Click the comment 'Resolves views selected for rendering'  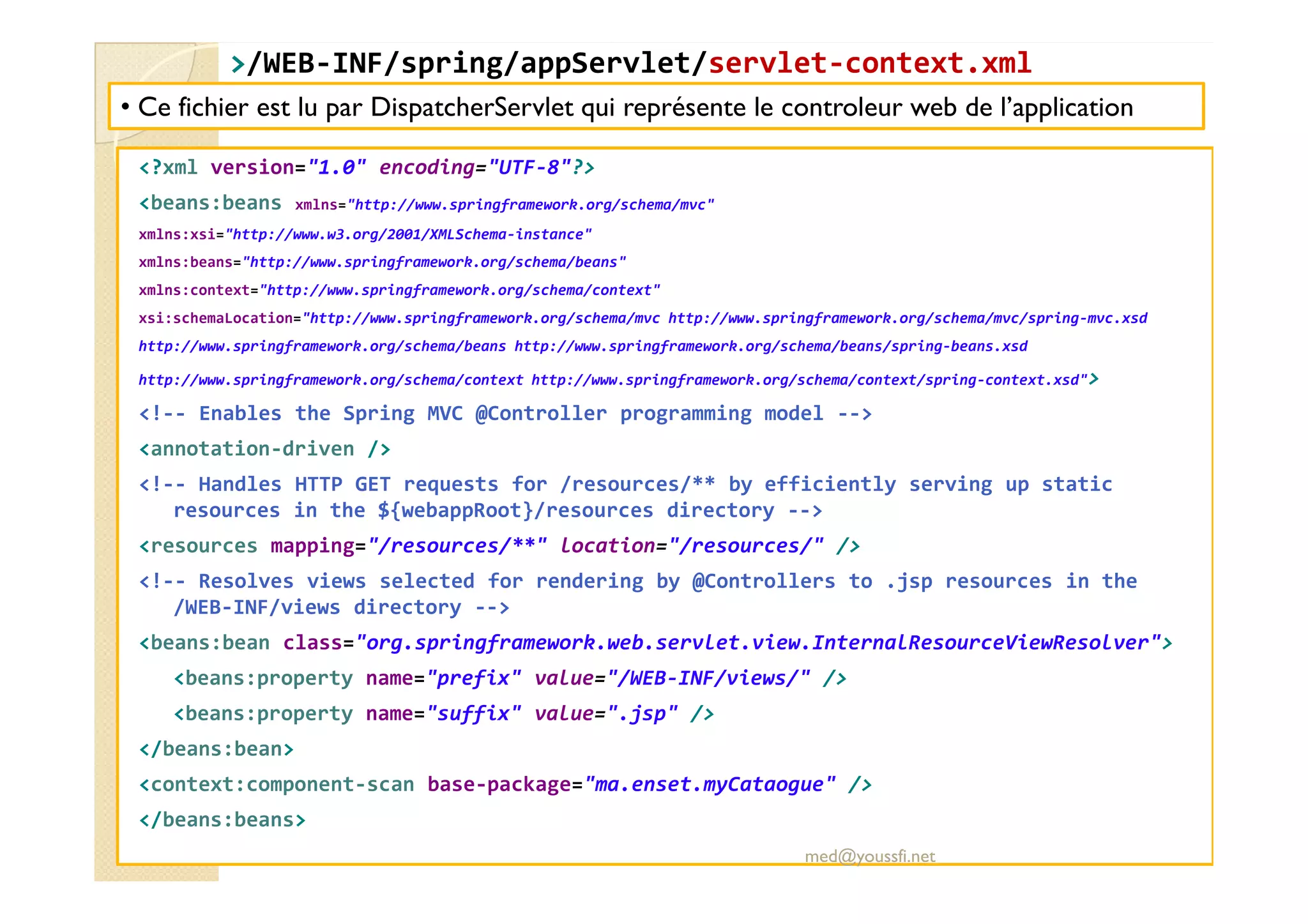[x=637, y=581]
